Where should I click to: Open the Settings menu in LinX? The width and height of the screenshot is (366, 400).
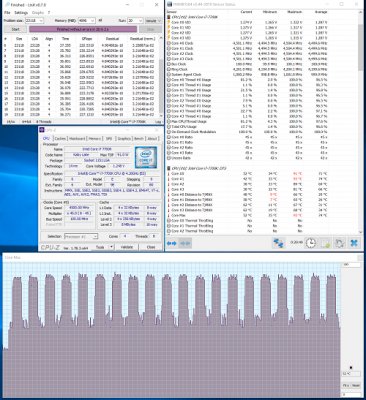coord(21,13)
